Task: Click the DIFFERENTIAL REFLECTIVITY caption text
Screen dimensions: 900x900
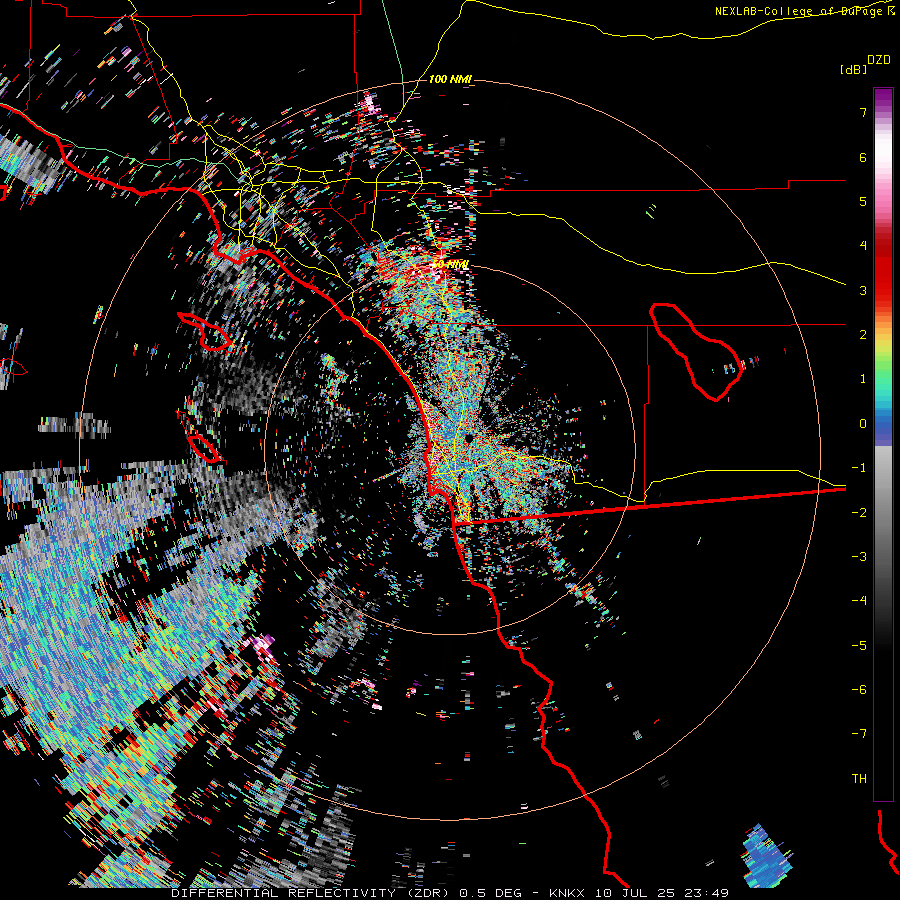Action: tap(284, 893)
